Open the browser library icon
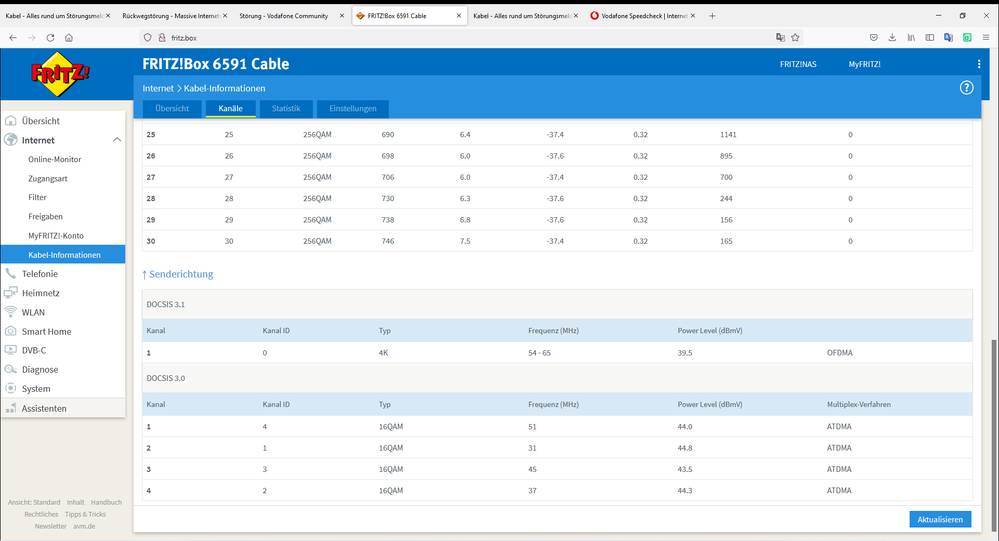The height and width of the screenshot is (541, 999). 911,38
